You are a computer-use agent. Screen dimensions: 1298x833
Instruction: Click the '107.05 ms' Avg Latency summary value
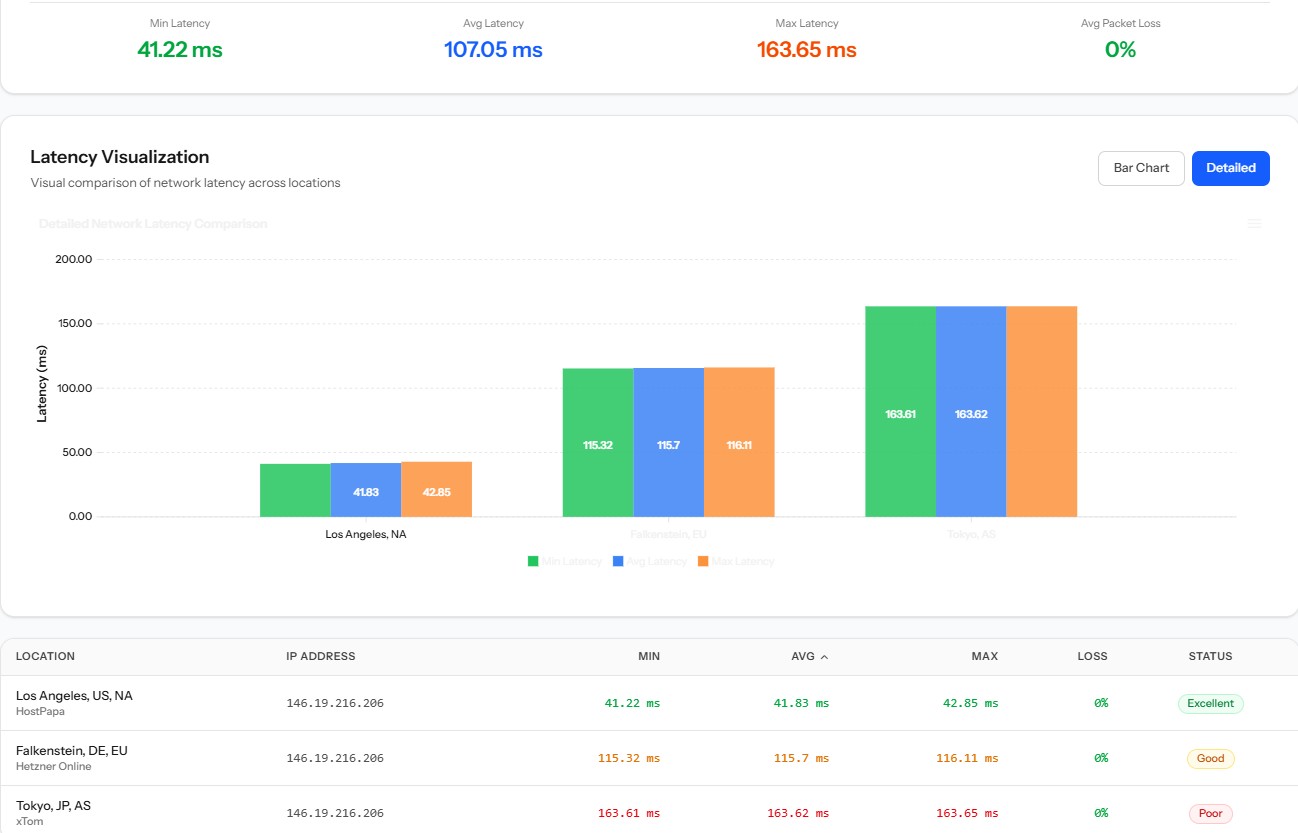pos(493,49)
